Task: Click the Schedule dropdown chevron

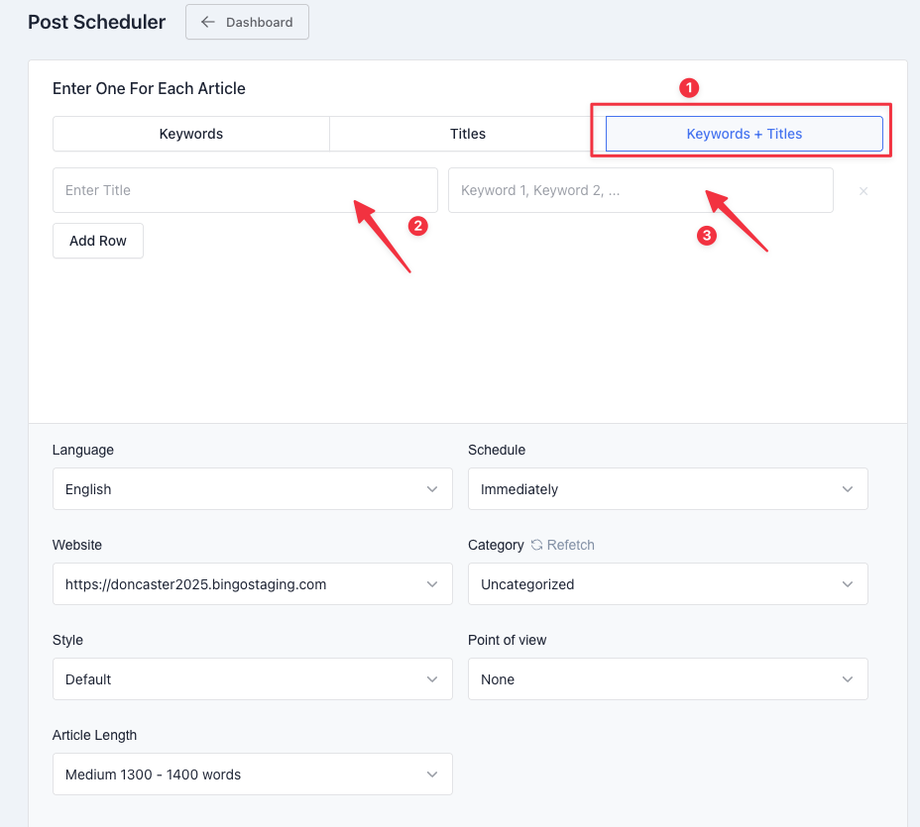Action: (x=847, y=489)
